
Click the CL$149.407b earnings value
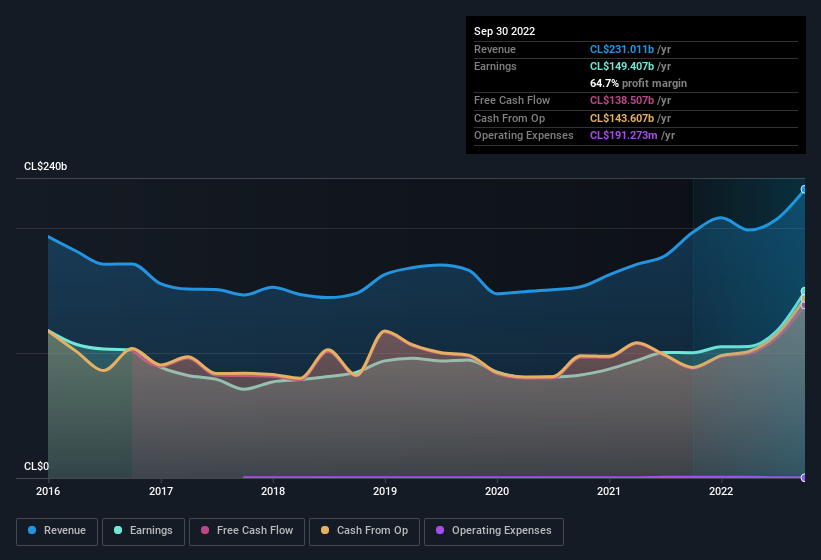622,66
